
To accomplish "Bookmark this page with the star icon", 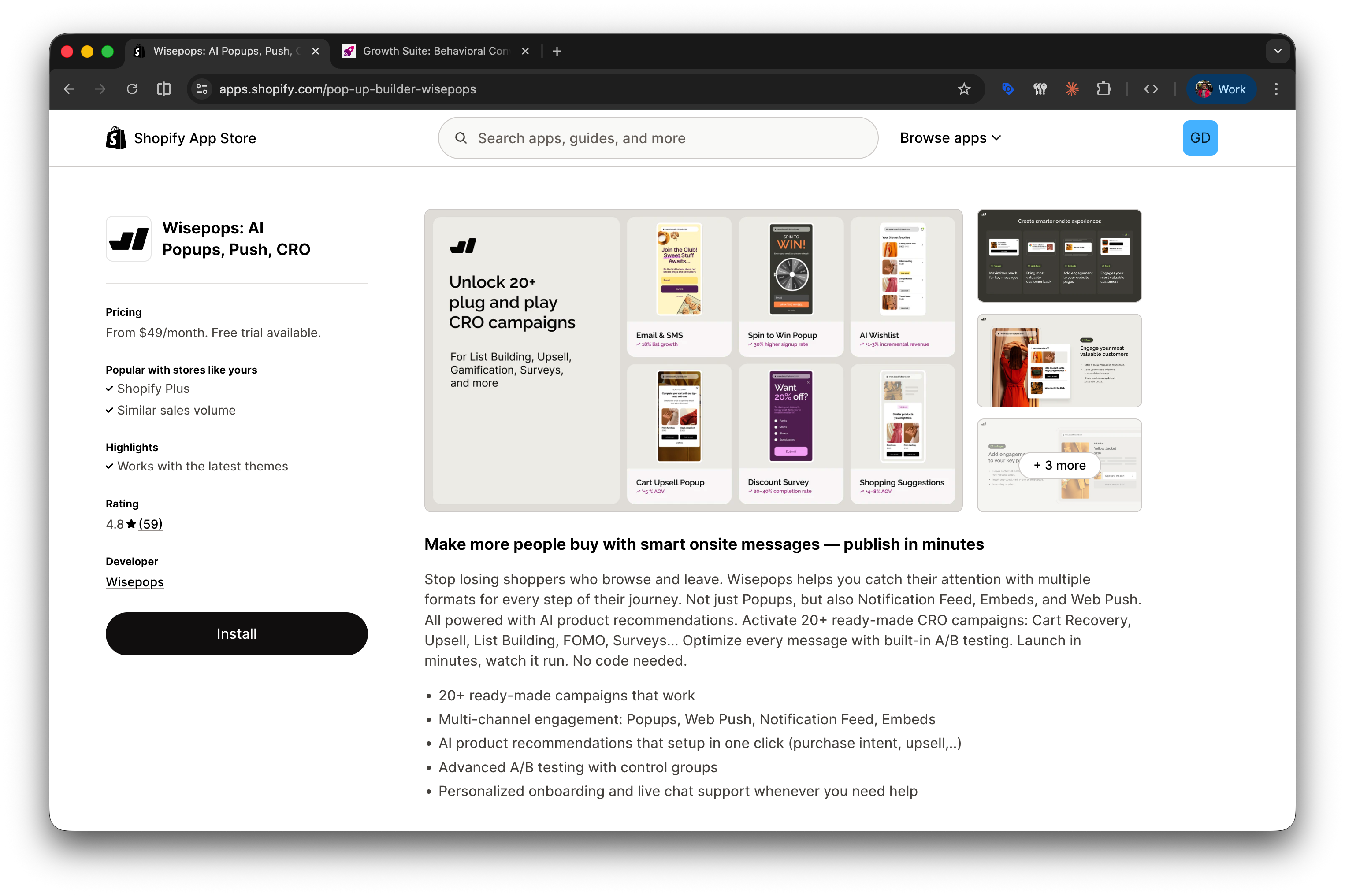I will [964, 89].
